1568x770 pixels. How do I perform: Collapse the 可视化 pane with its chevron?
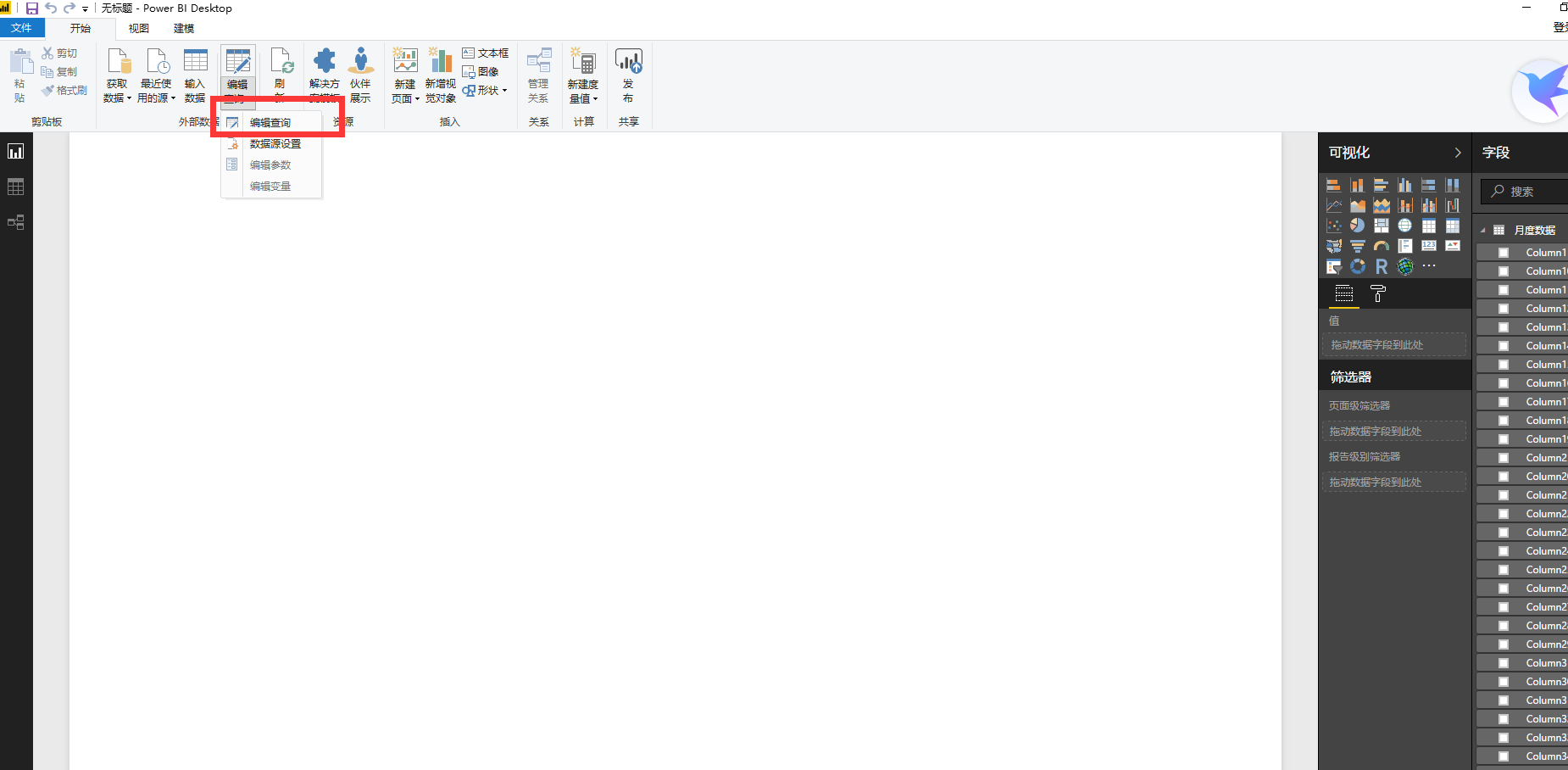pos(1458,153)
